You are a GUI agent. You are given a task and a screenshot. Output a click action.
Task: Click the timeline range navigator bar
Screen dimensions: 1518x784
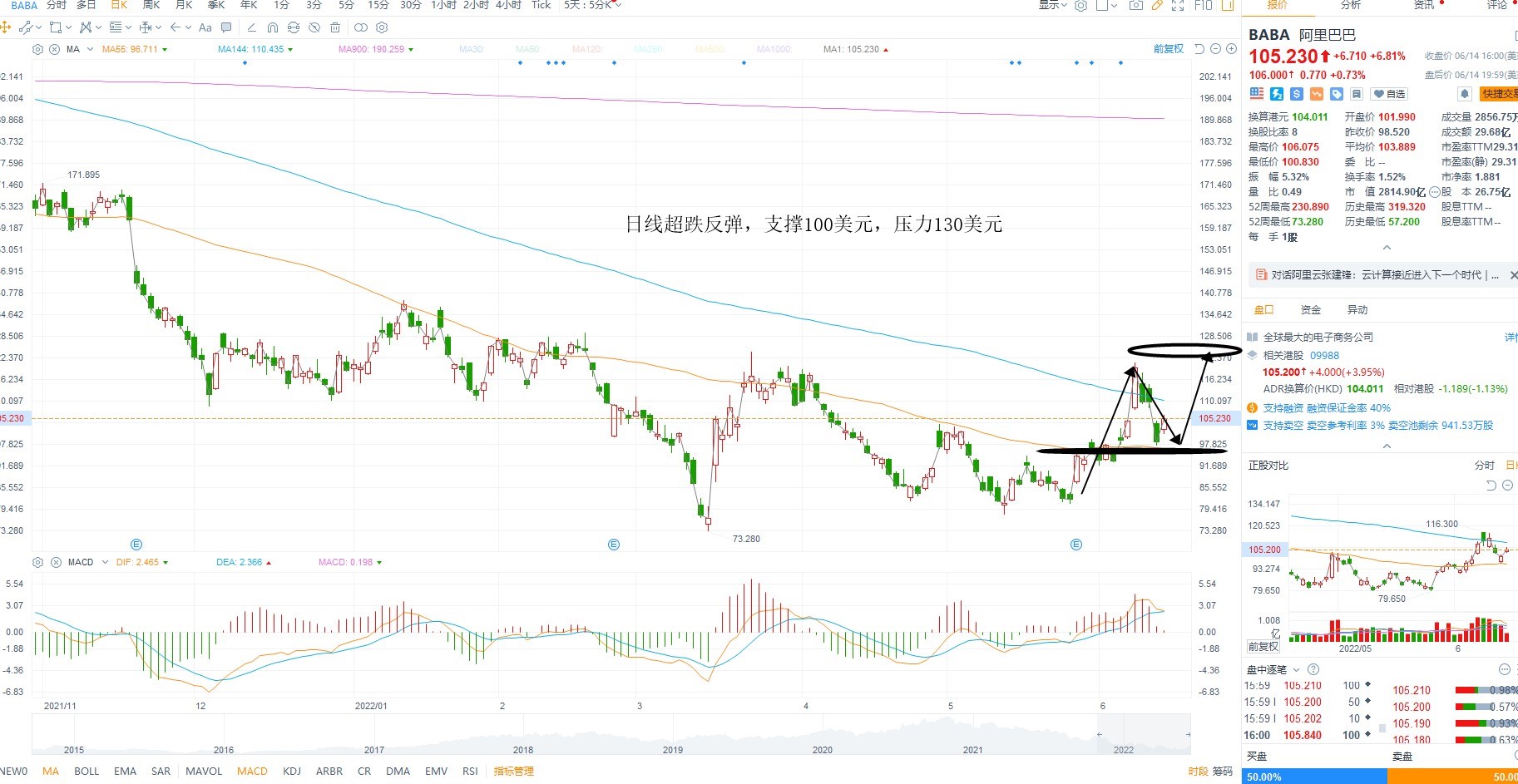[611, 734]
